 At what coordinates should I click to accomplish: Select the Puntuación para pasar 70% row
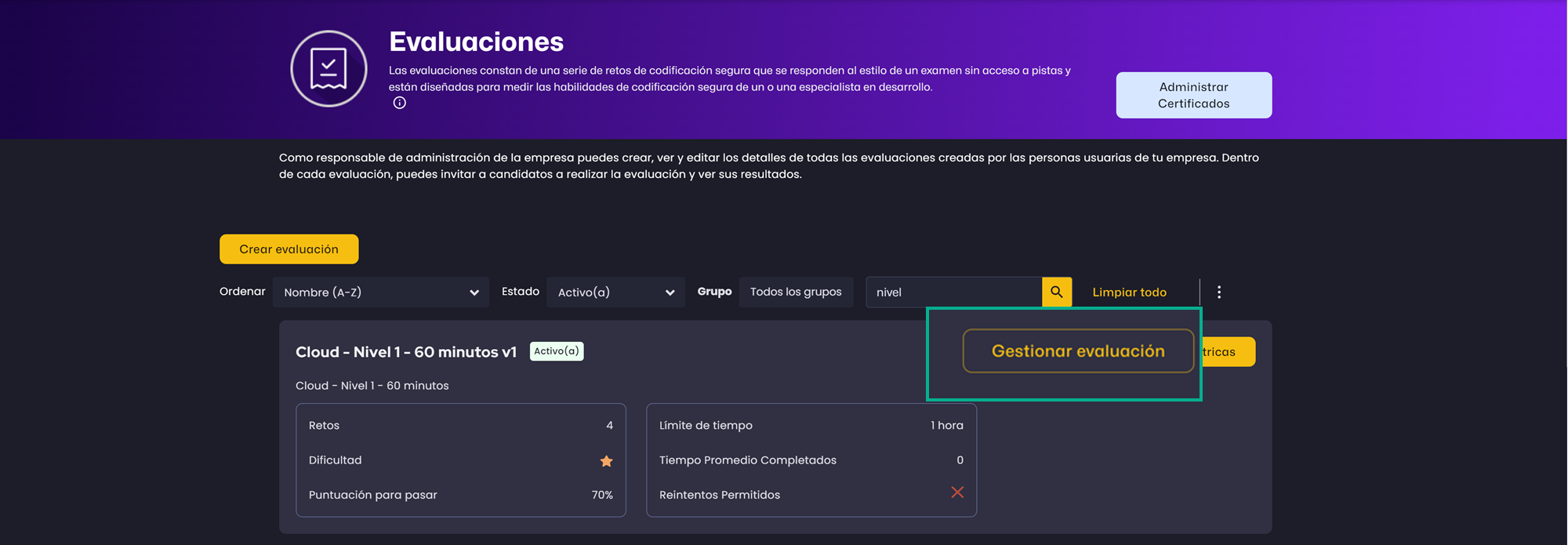460,495
